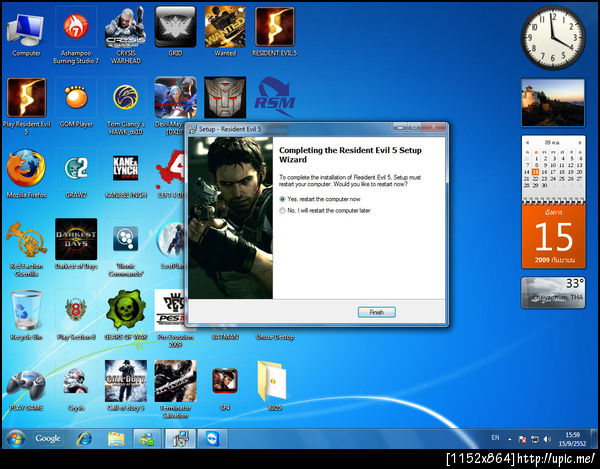Image resolution: width=600 pixels, height=469 pixels.
Task: Click the Darkest of Days icon
Action: 76,244
